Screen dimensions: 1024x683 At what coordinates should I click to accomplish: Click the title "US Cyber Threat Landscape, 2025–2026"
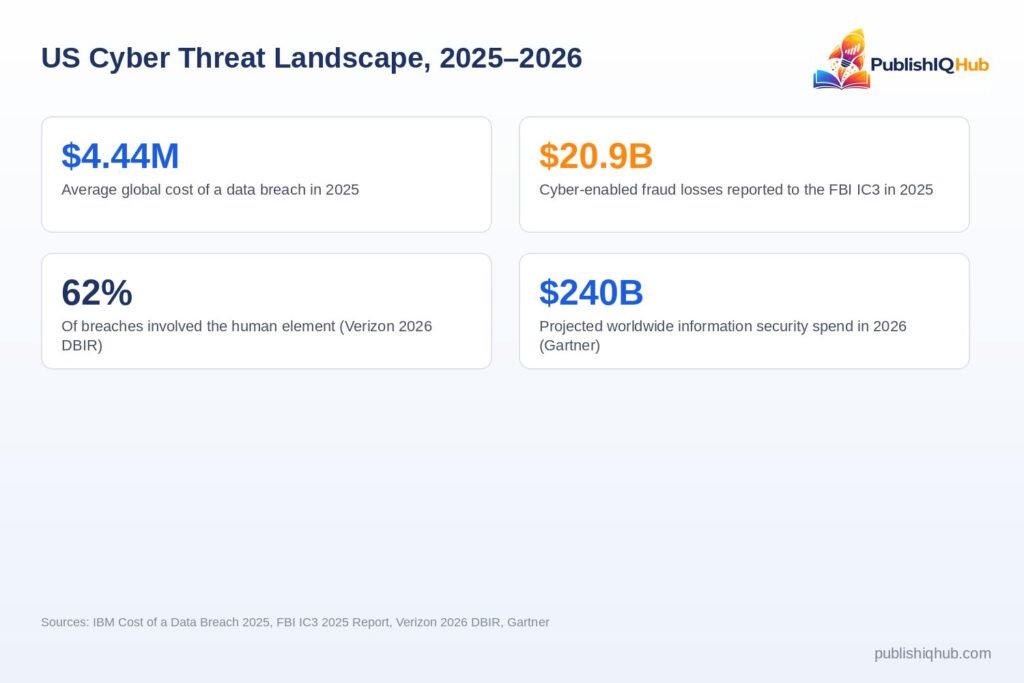click(312, 57)
